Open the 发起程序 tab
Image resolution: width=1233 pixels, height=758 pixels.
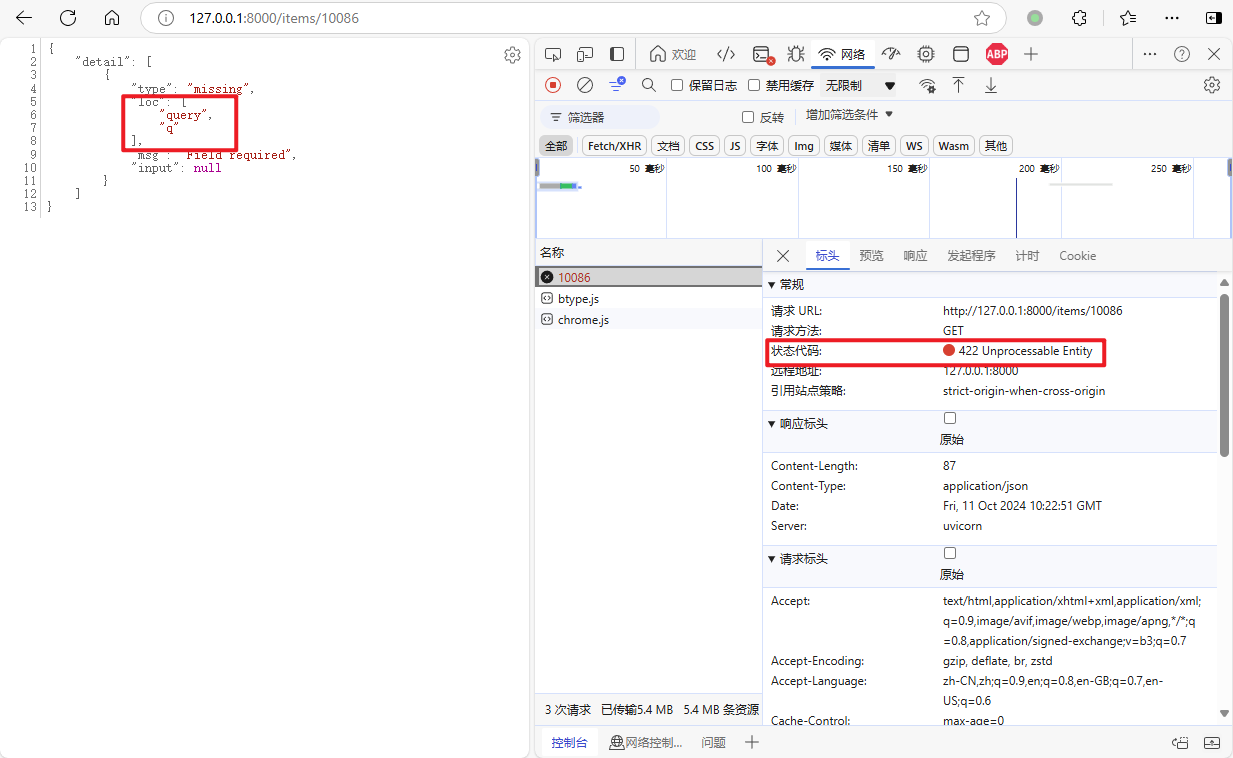click(971, 256)
